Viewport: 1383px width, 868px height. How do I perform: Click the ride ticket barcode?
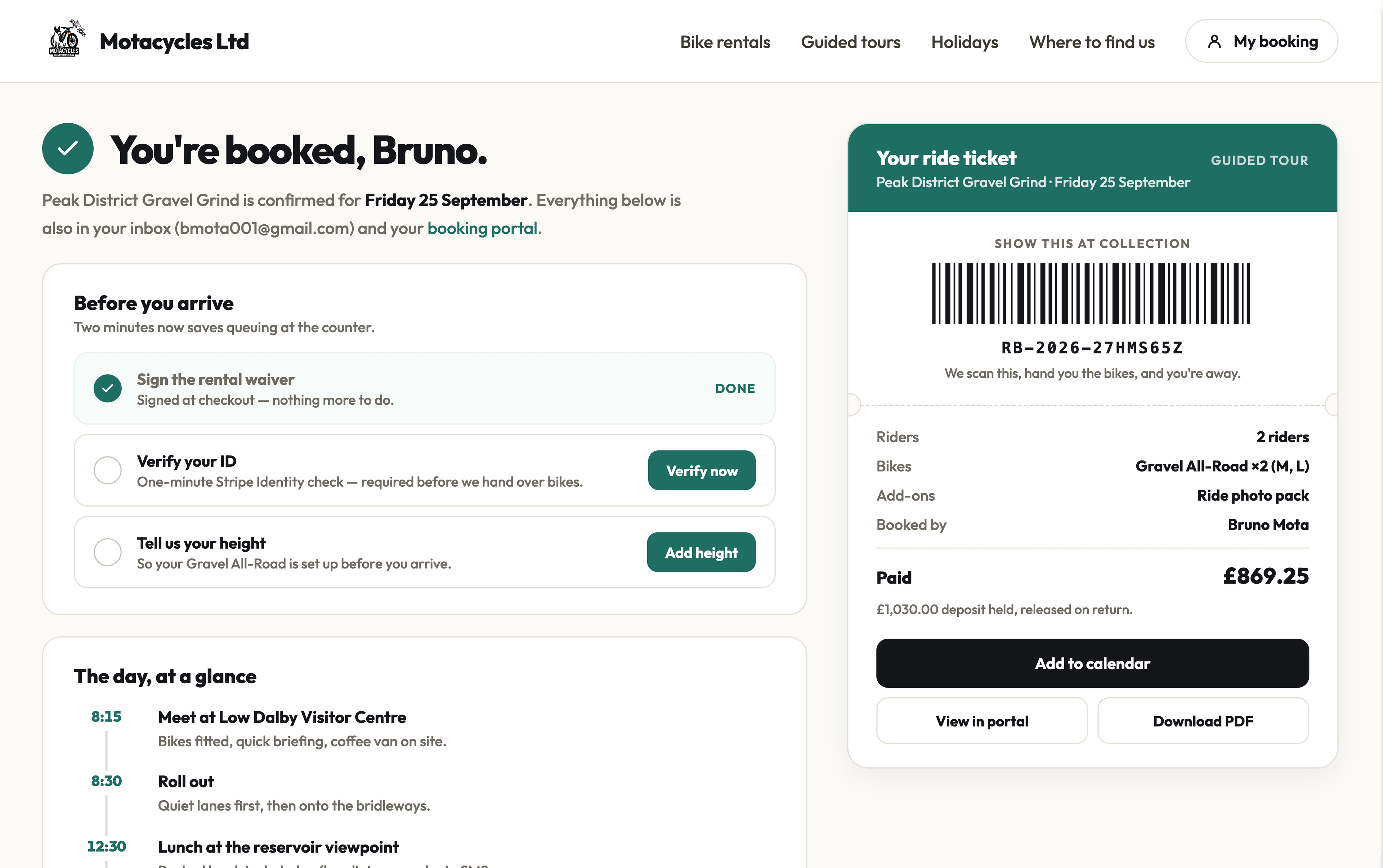point(1091,293)
